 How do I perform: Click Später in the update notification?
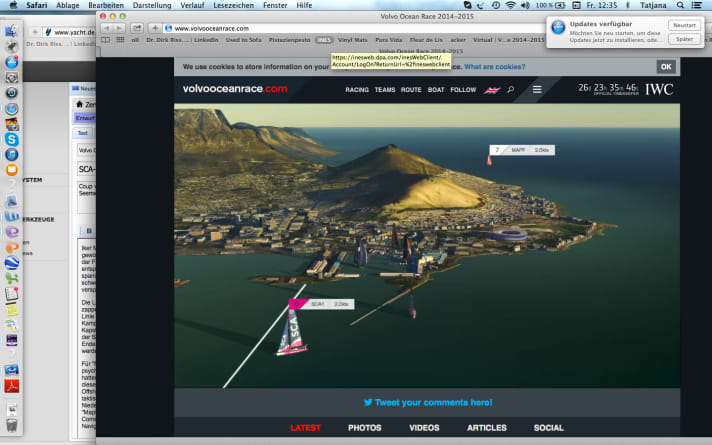[684, 39]
